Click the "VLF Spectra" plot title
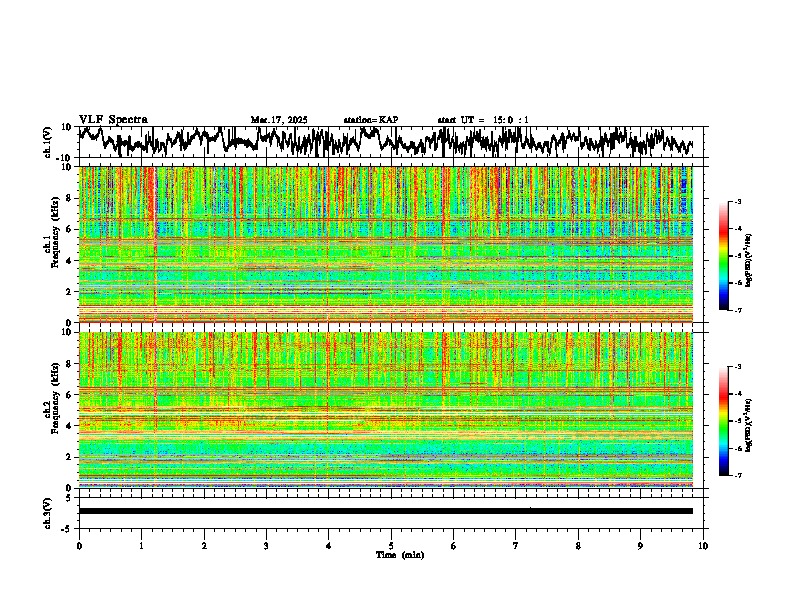This screenshot has width=792, height=612. pyautogui.click(x=113, y=120)
